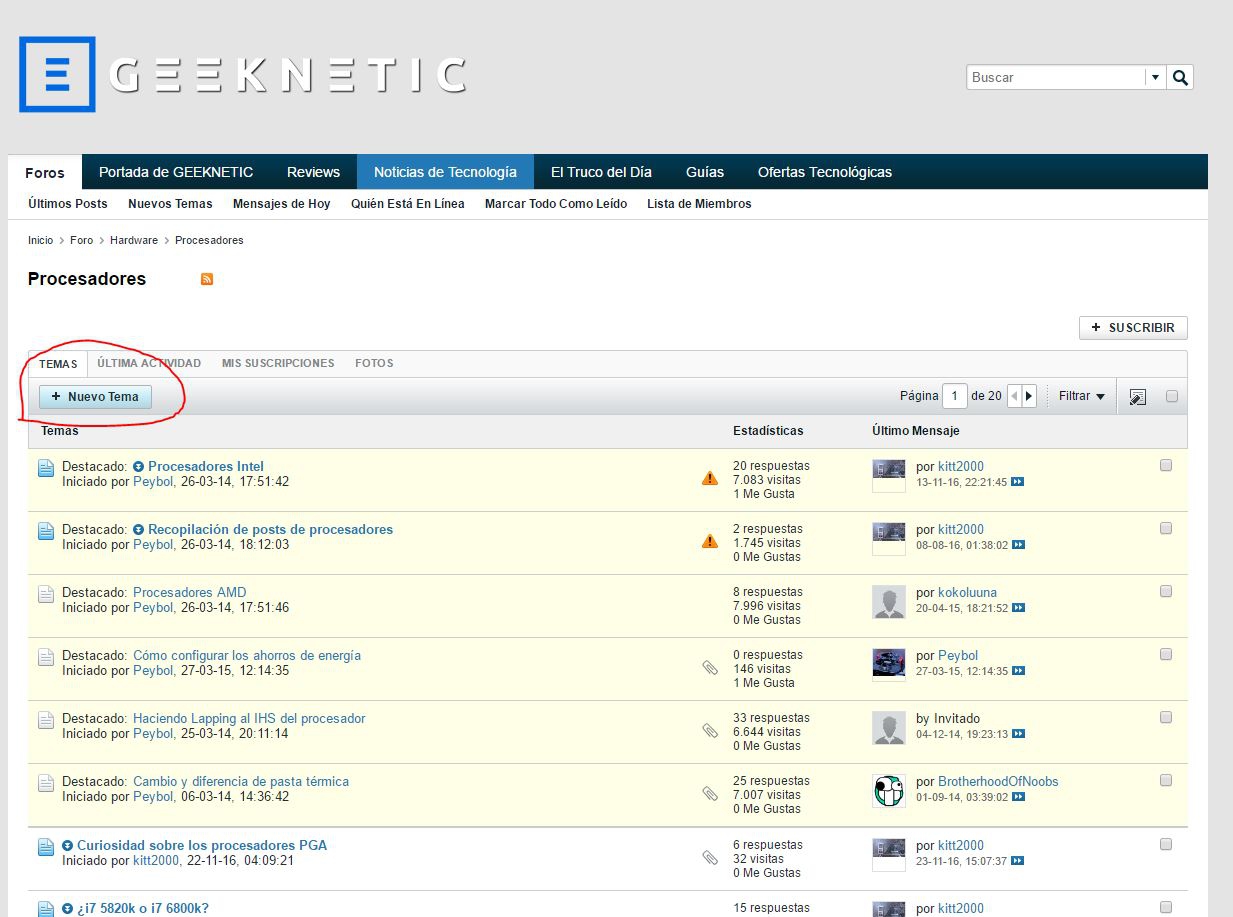Open Últimos Posts link
Image resolution: width=1233 pixels, height=917 pixels.
click(68, 204)
